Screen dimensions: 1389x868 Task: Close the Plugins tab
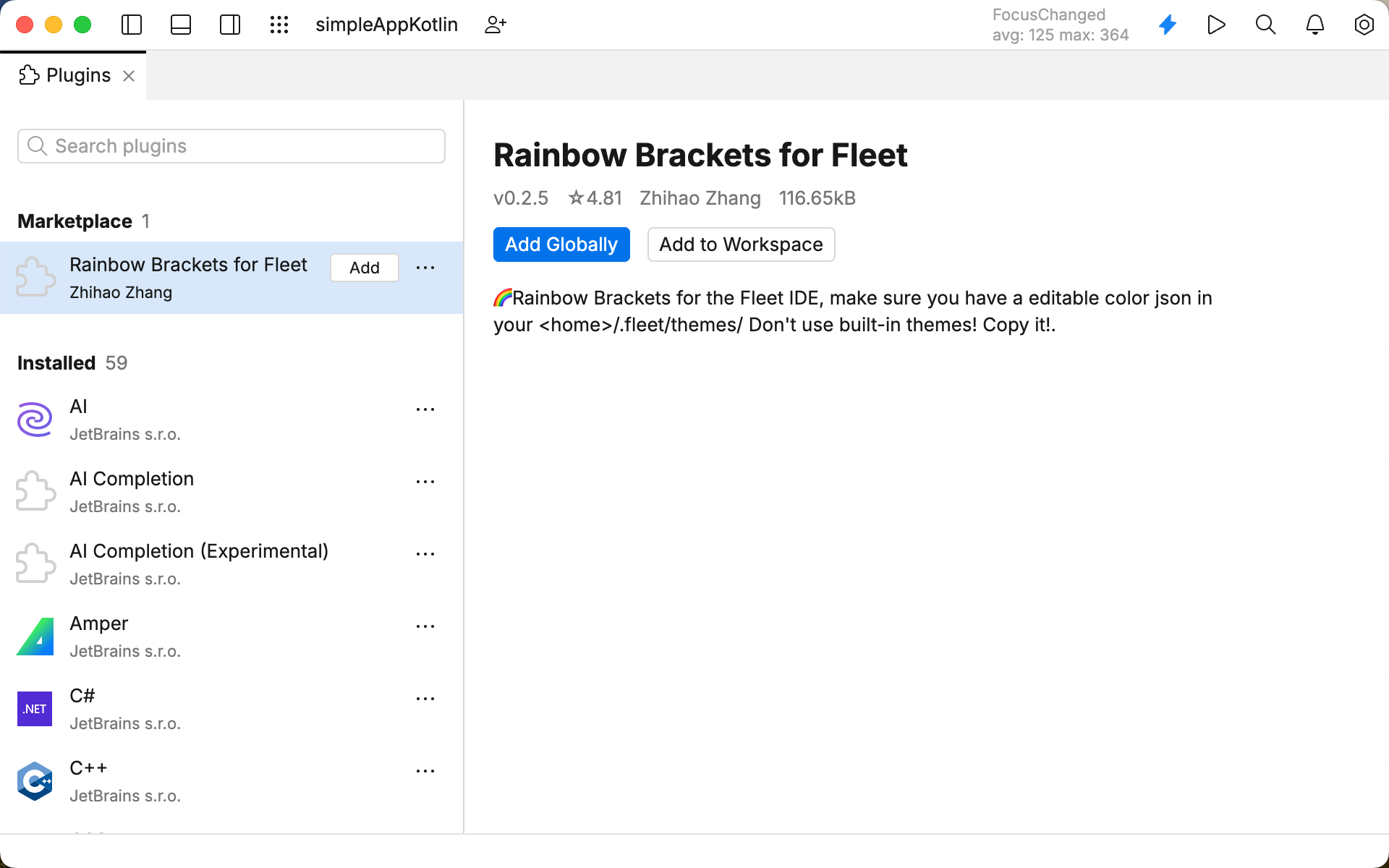pos(129,76)
